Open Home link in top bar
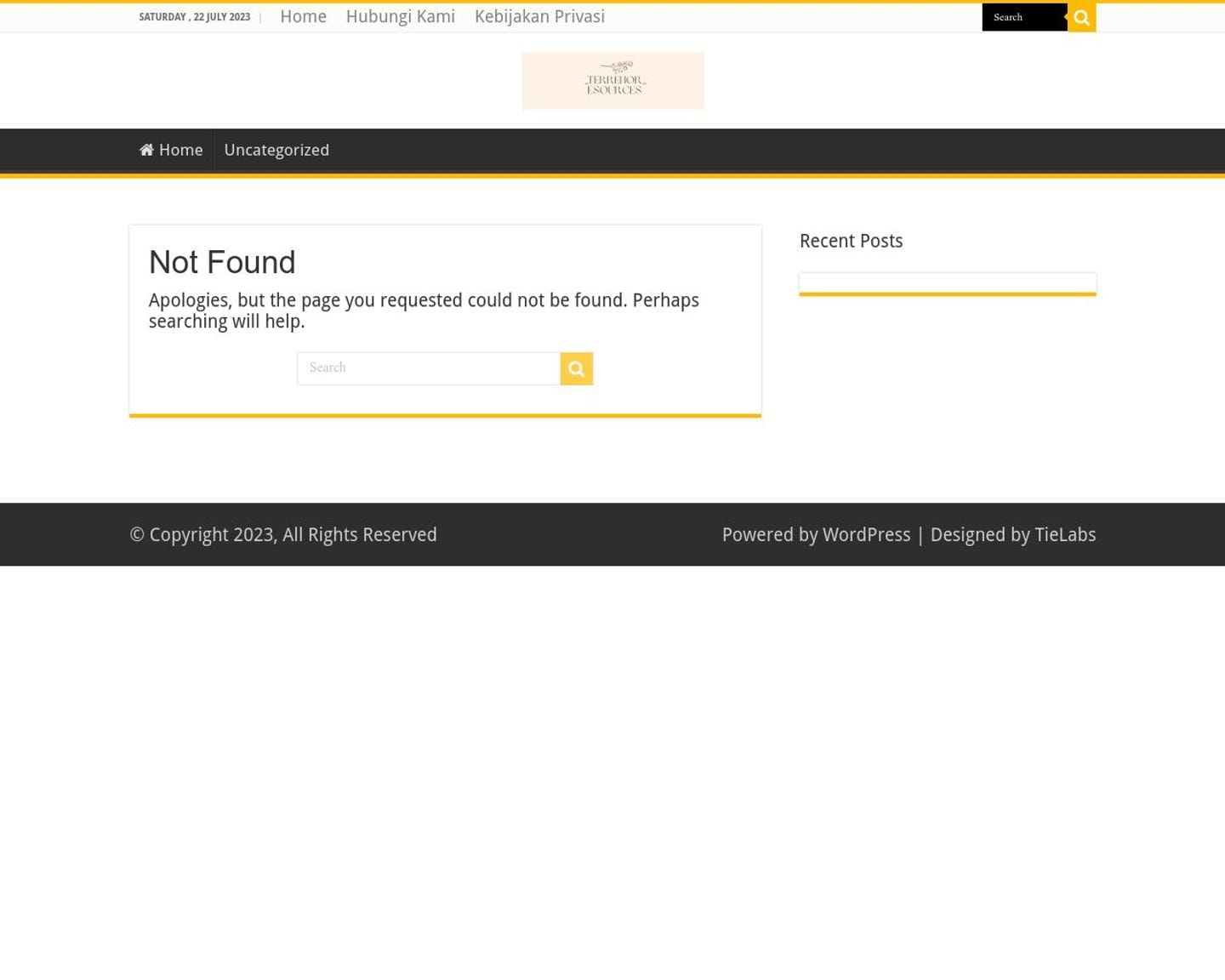Image resolution: width=1225 pixels, height=980 pixels. tap(303, 17)
